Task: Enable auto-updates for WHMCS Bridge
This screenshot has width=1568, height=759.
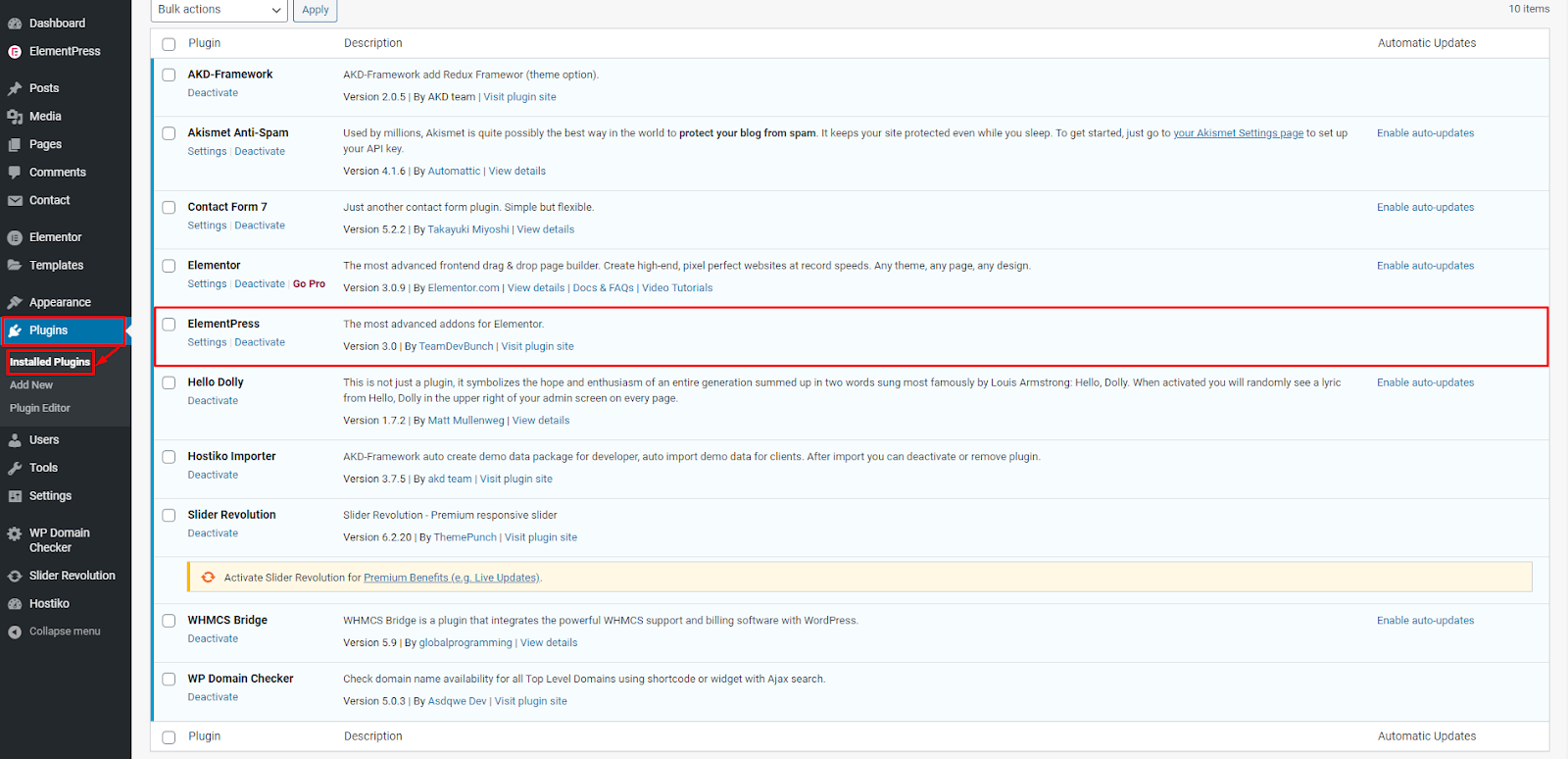Action: (x=1425, y=621)
